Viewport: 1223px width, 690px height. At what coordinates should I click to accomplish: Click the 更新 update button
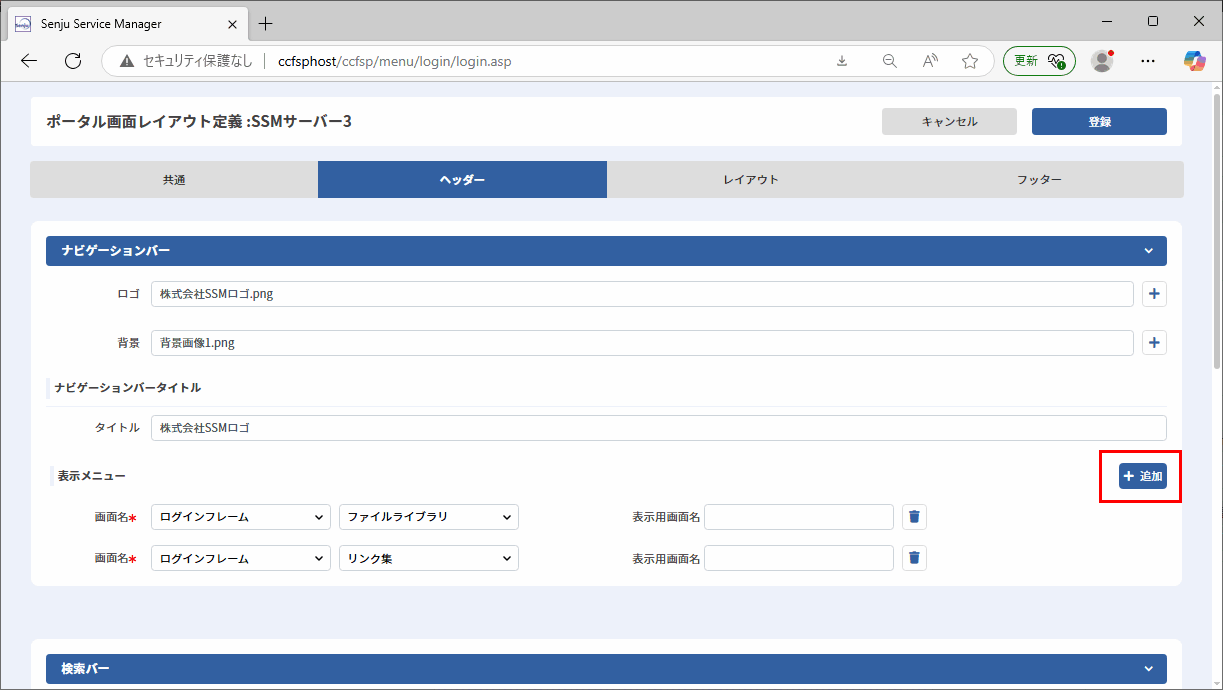click(1039, 61)
